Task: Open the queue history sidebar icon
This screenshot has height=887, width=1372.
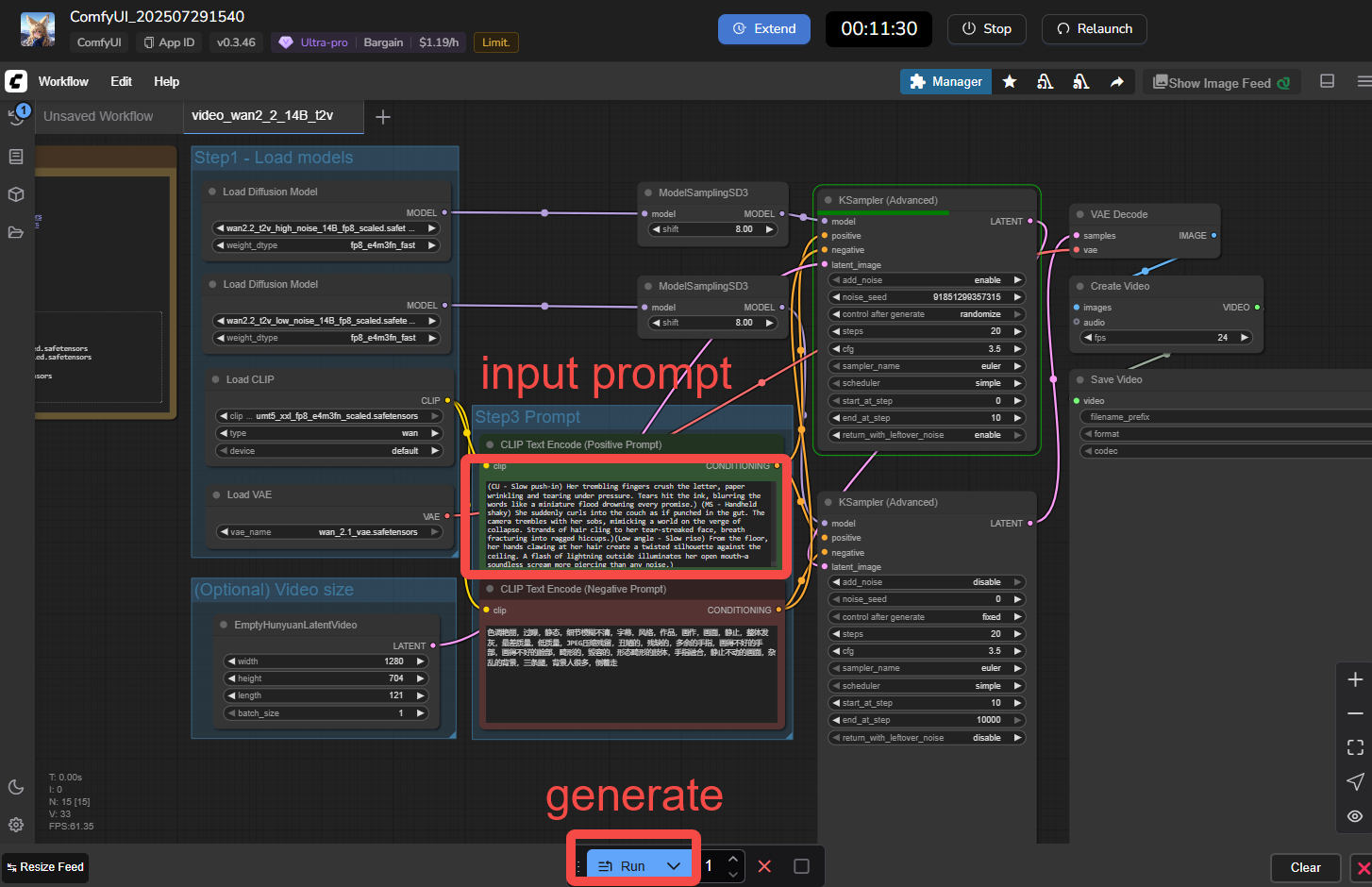Action: (x=16, y=117)
